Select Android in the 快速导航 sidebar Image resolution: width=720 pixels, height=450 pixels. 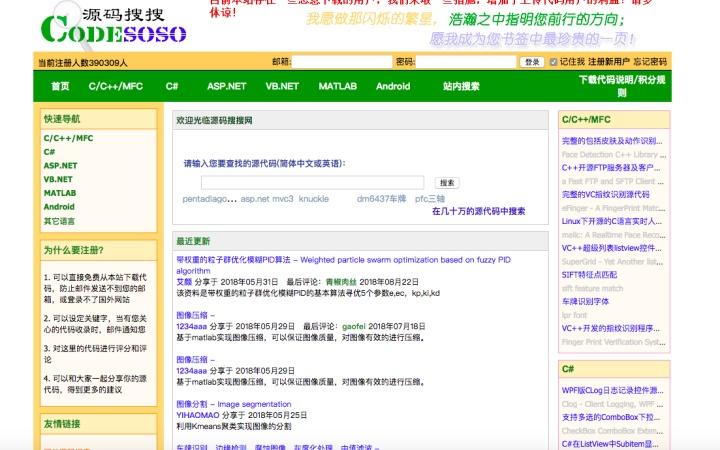(59, 207)
